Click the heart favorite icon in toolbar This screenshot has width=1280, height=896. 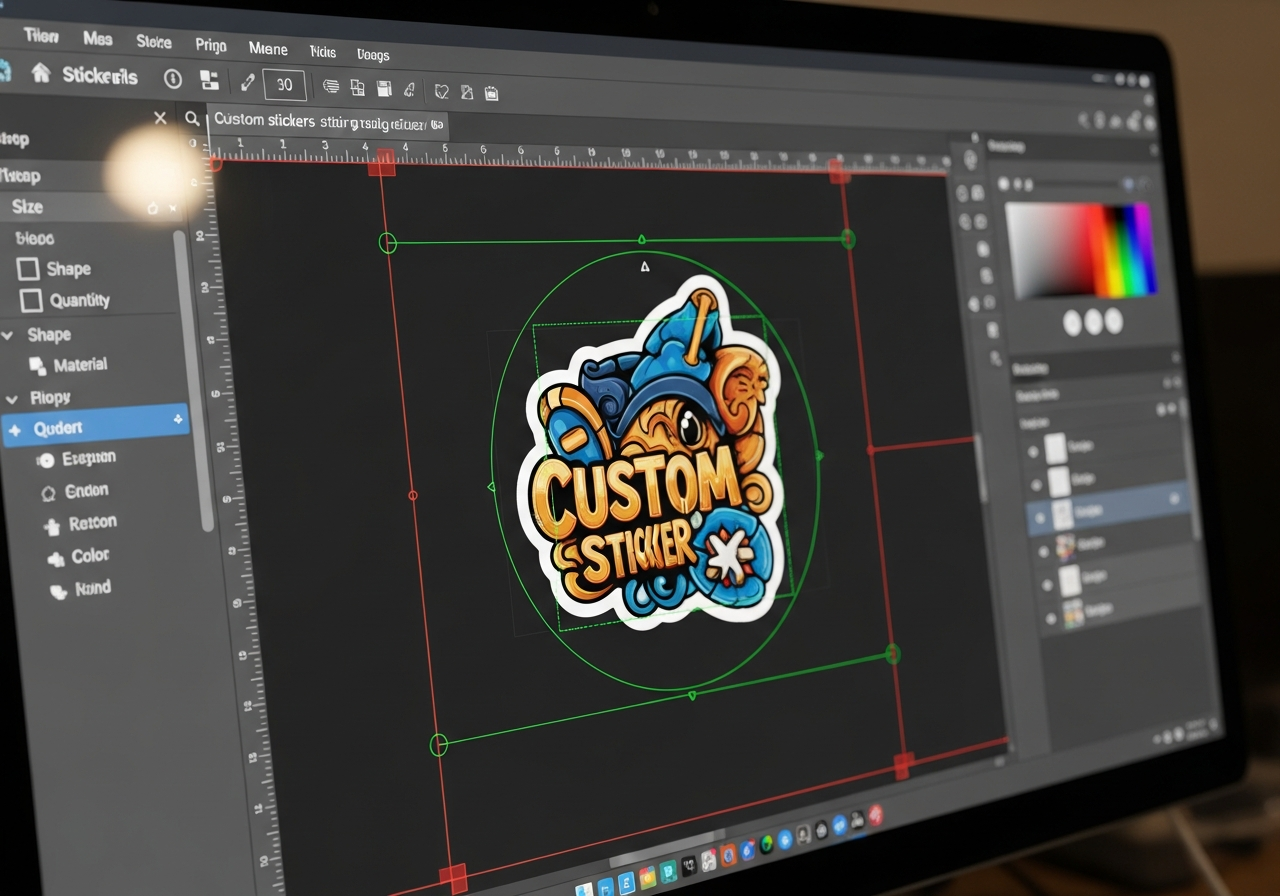[441, 91]
